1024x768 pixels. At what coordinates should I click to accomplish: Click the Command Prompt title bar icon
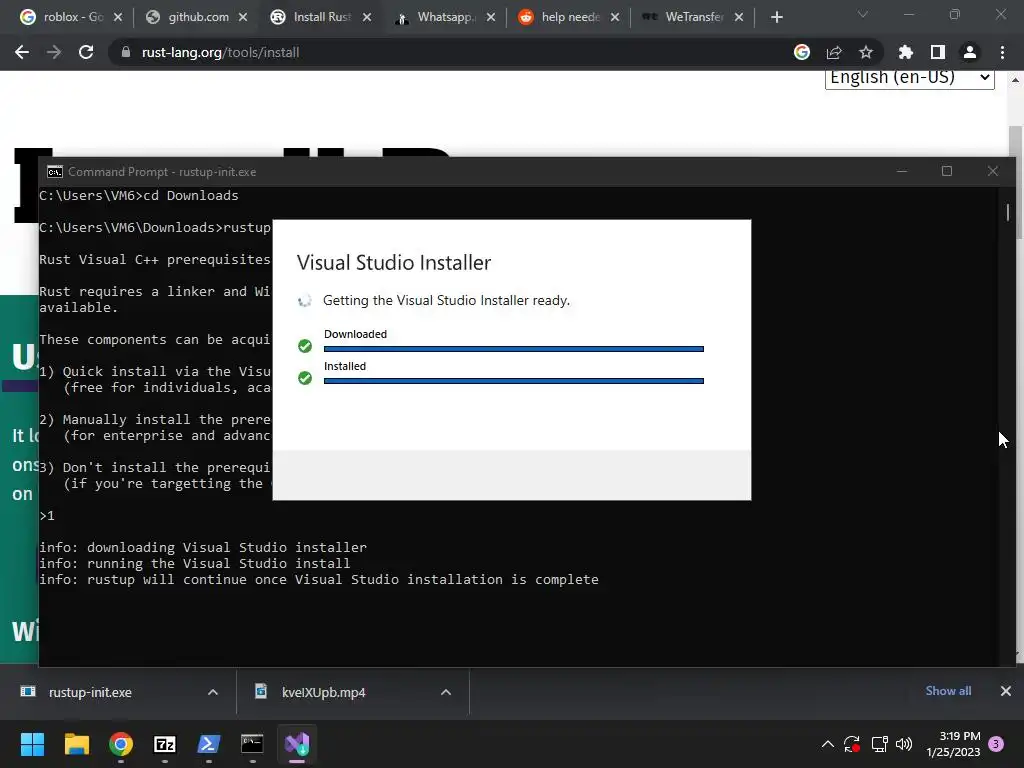(x=55, y=172)
